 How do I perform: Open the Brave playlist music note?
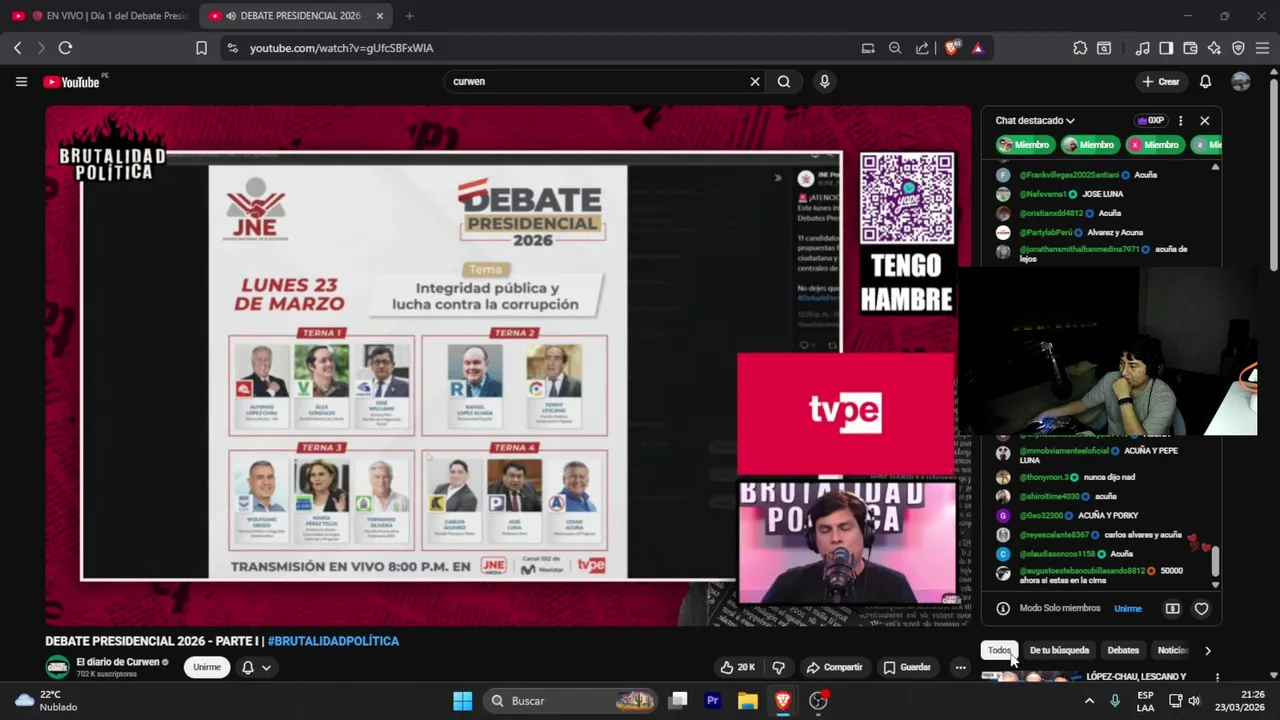point(1143,48)
